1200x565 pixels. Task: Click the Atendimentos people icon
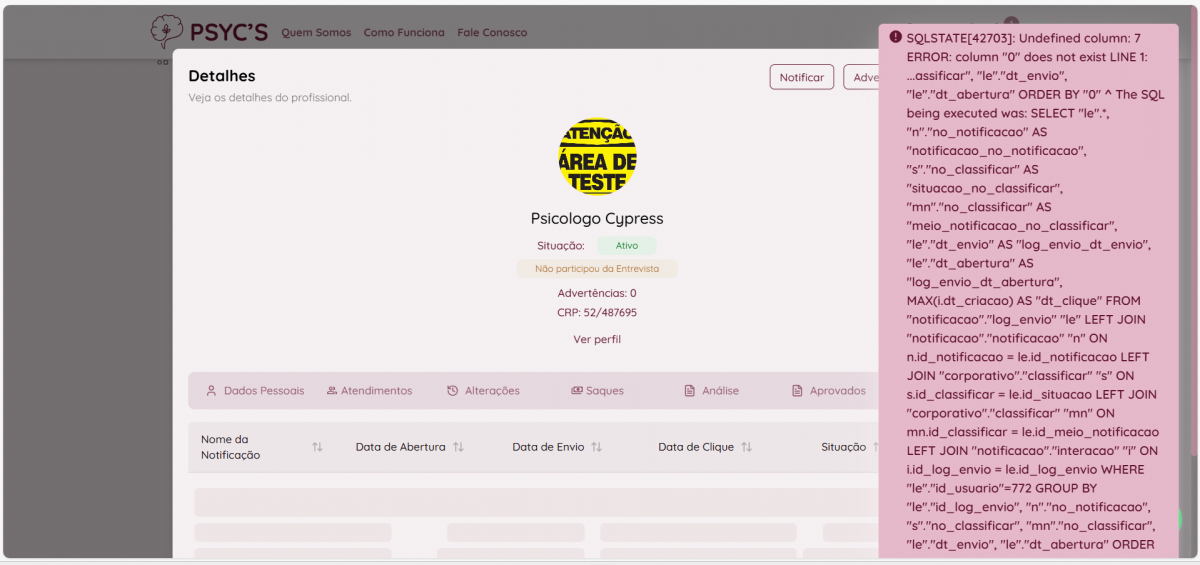(x=332, y=391)
